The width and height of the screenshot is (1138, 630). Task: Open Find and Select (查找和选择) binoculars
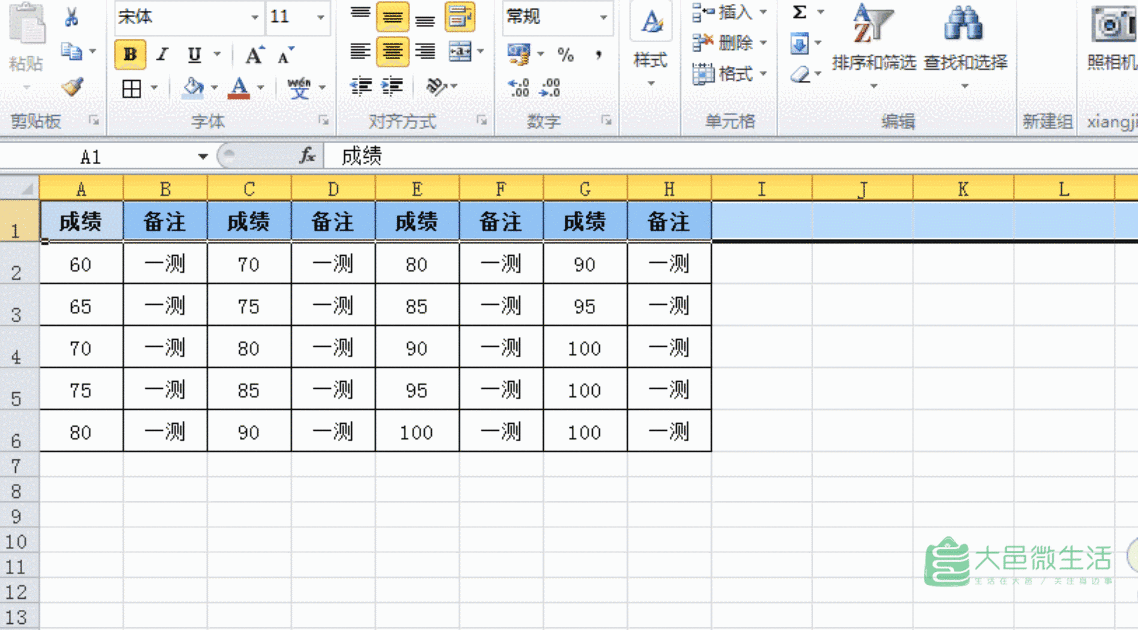click(965, 40)
